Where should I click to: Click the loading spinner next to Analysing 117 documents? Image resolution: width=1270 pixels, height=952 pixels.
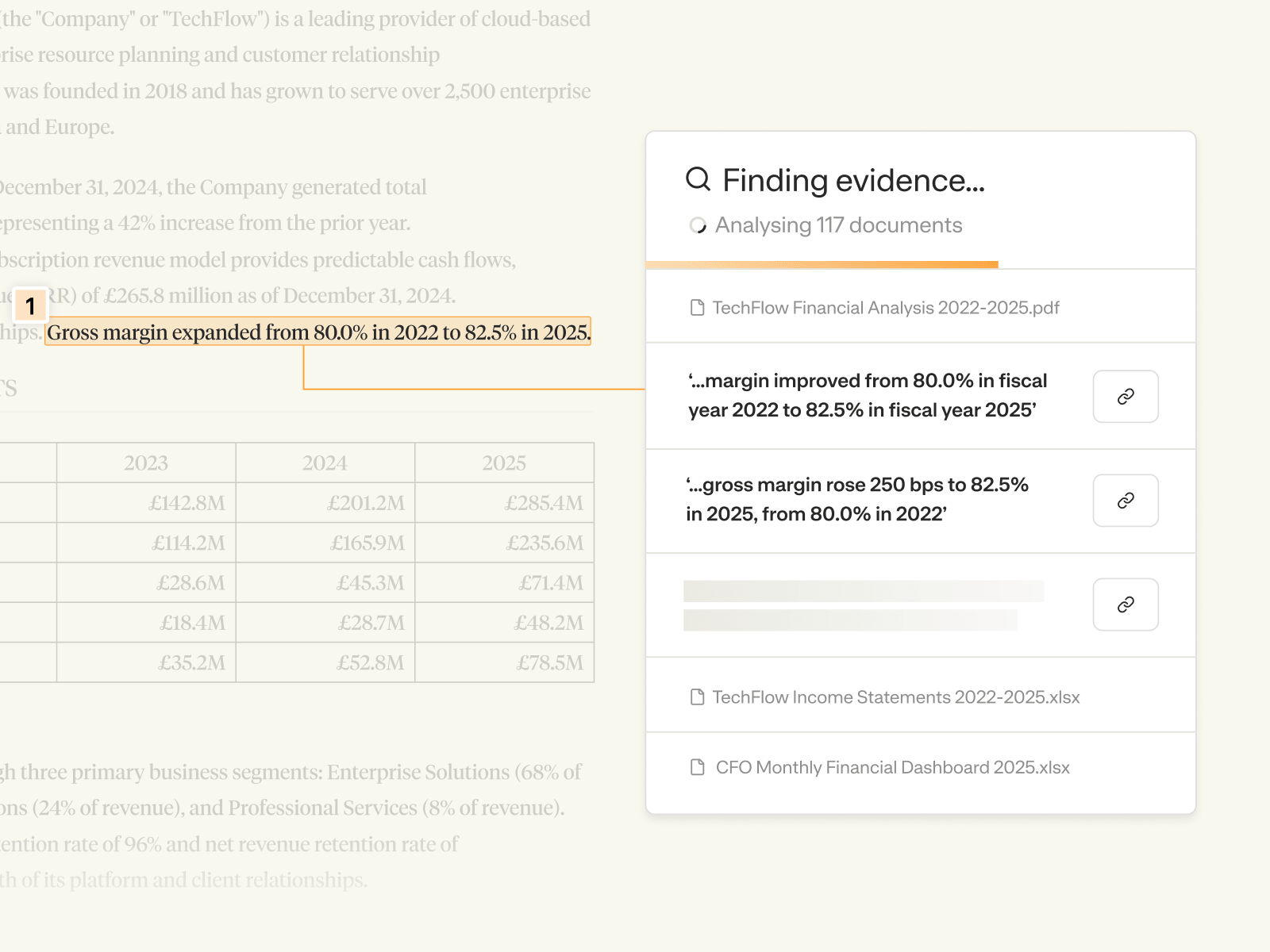coord(698,226)
